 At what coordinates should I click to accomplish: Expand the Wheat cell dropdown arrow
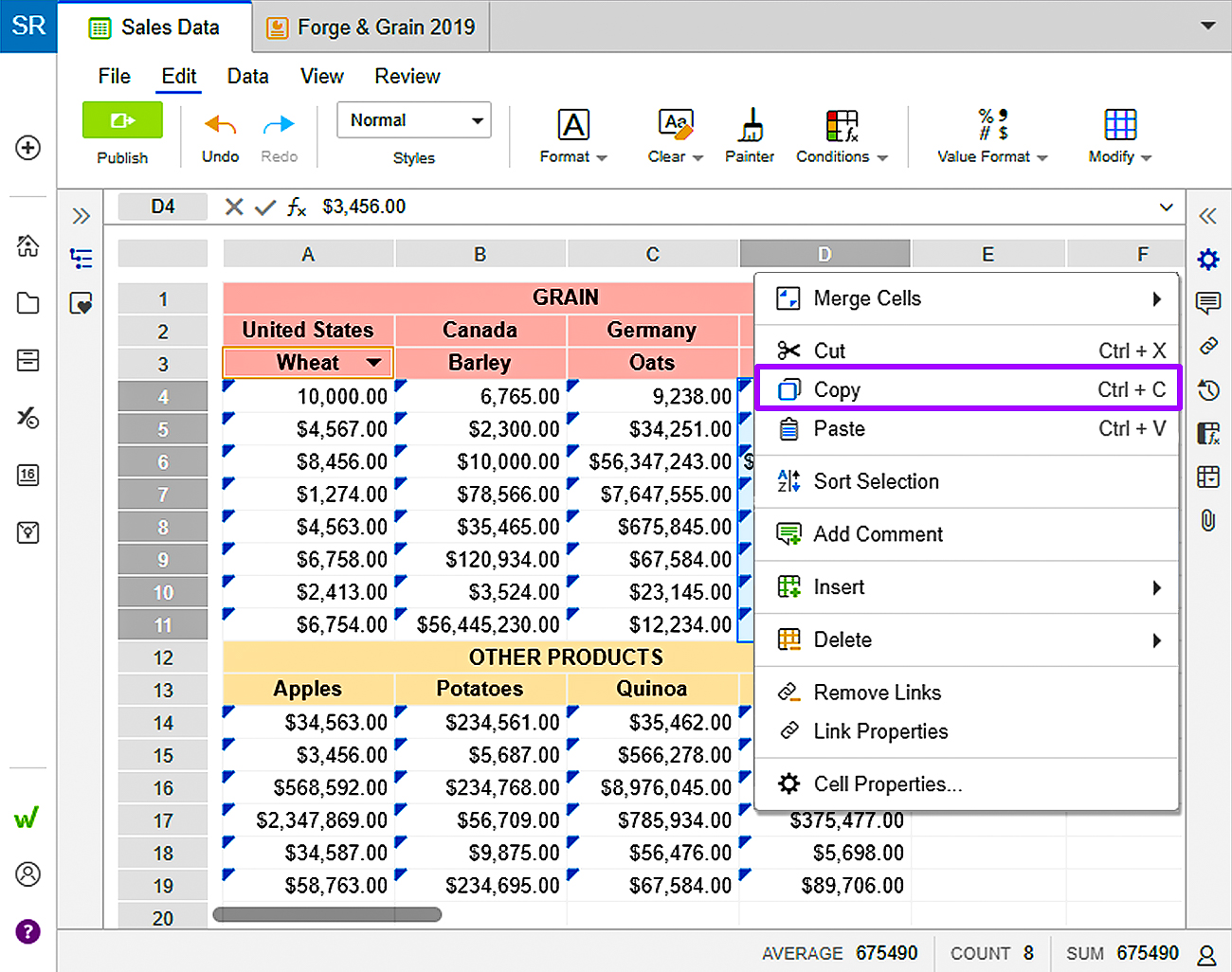(374, 363)
